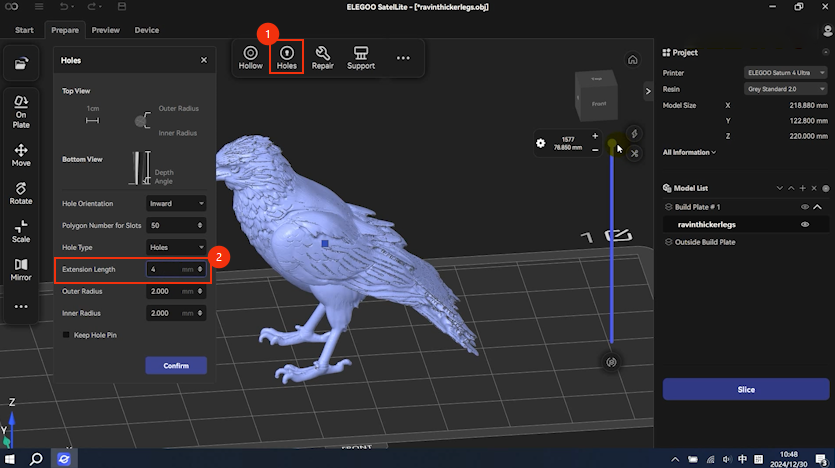
Task: Collapse the right side panel arrow
Action: [648, 91]
